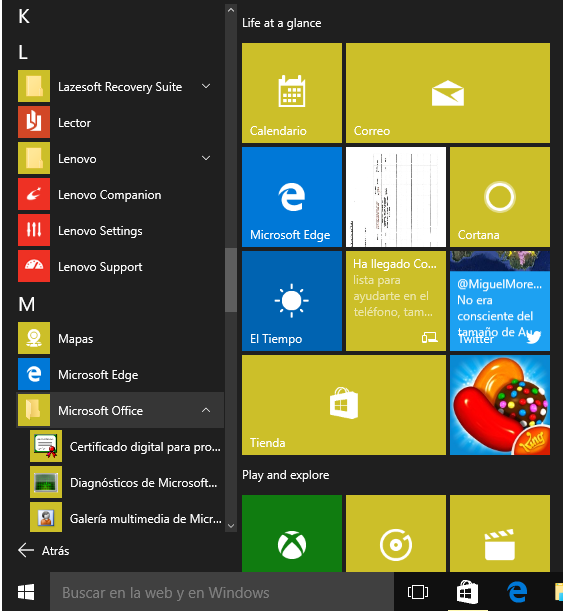Select the Lenovo Companion label
Image resolution: width=563 pixels, height=611 pixels.
click(109, 195)
